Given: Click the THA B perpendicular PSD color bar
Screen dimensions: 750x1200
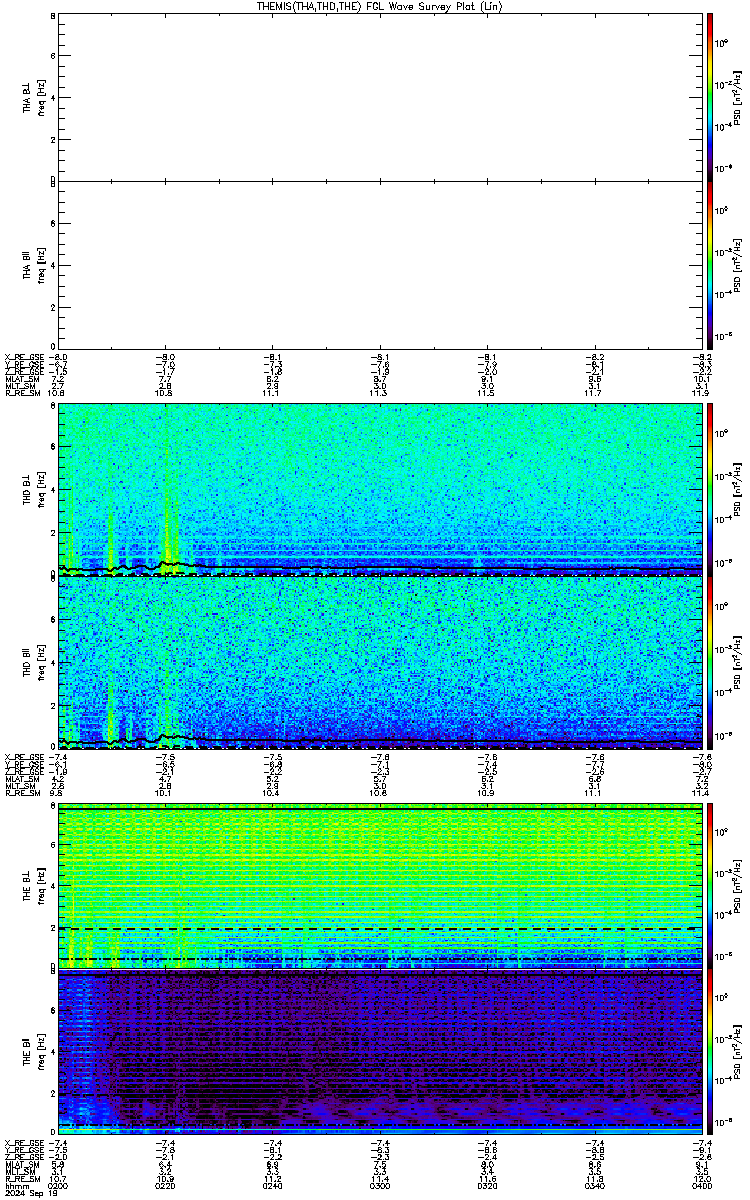Looking at the screenshot, I should tap(710, 96).
